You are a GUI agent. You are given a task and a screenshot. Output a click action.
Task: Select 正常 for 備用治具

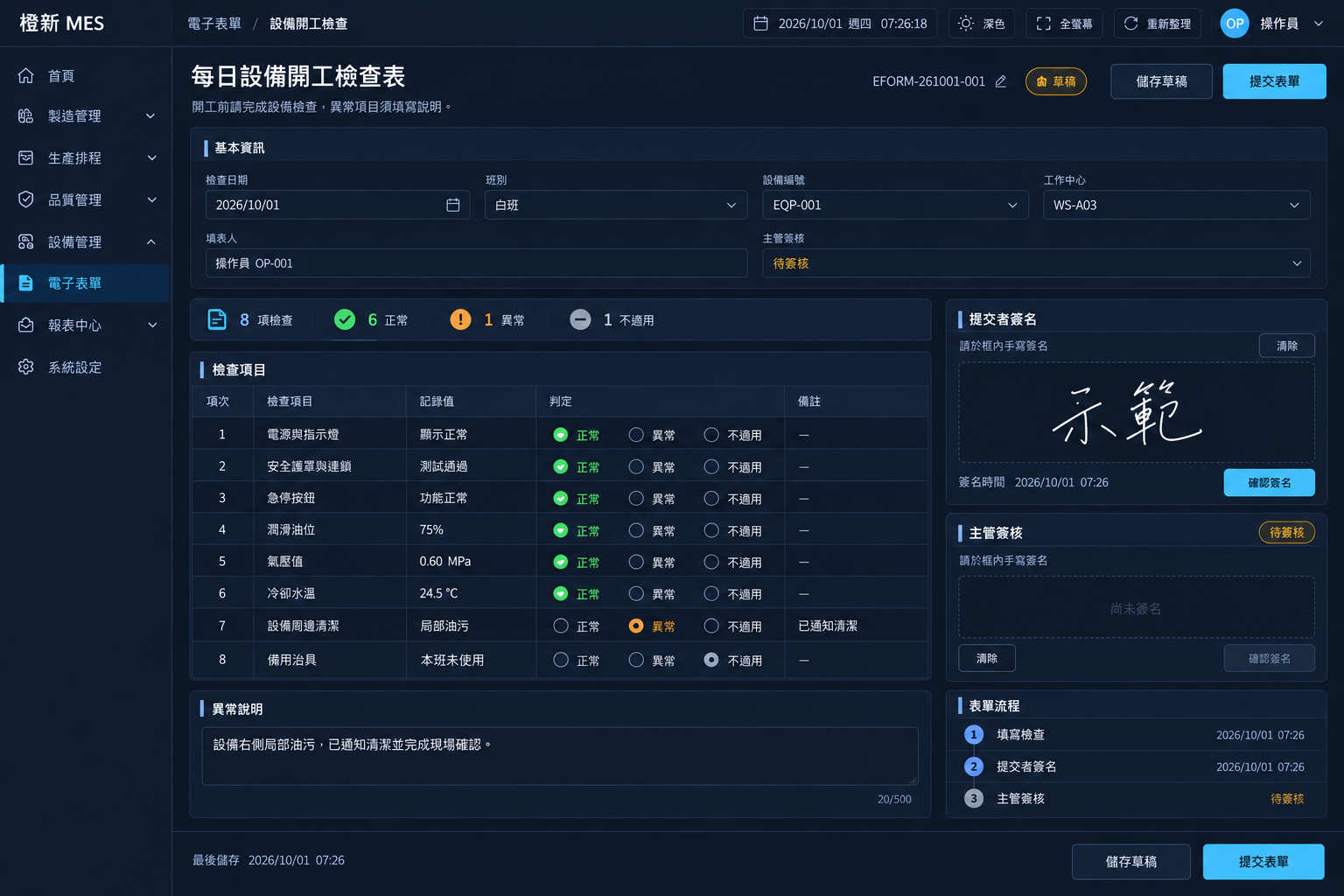[x=561, y=660]
